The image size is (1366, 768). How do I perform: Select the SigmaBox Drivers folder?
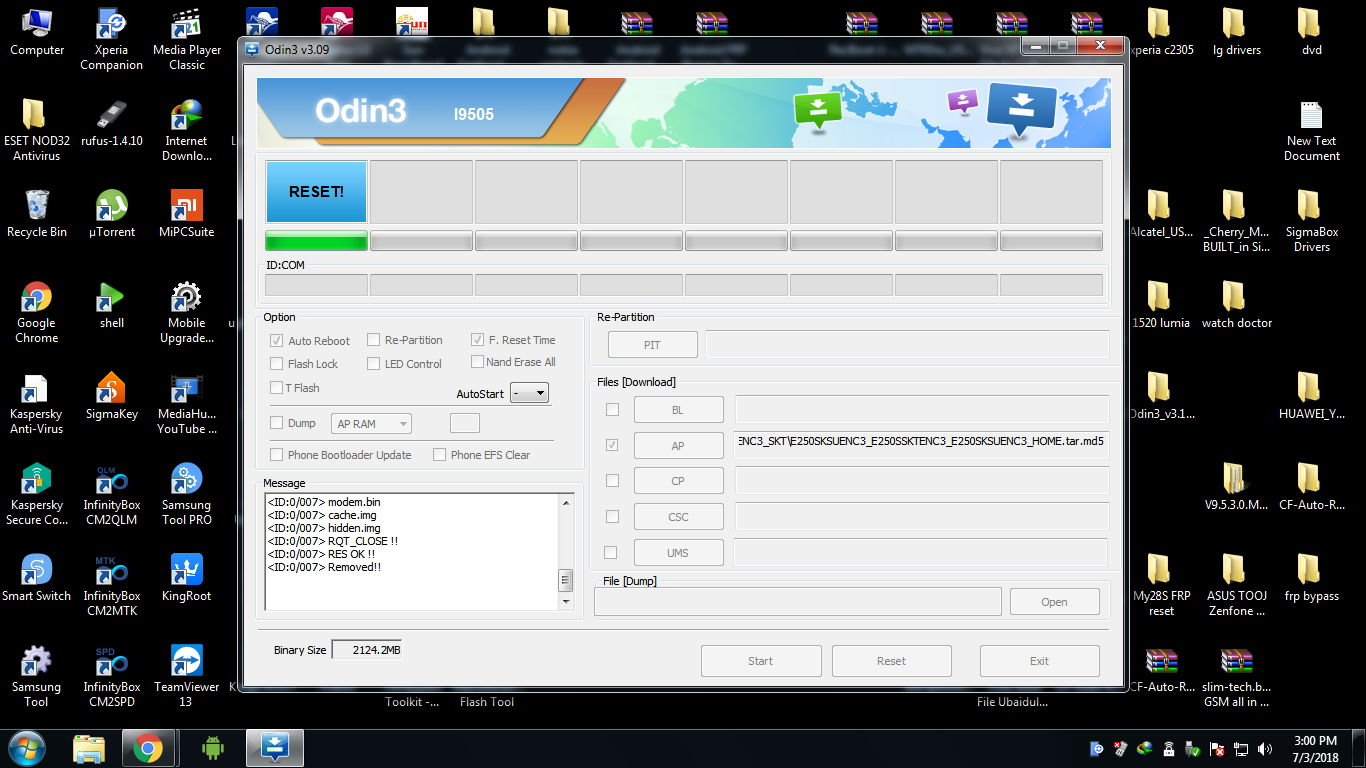[x=1311, y=221]
